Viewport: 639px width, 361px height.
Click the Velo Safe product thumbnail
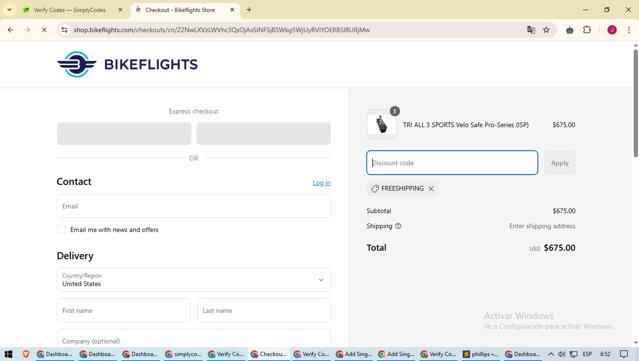coord(381,125)
